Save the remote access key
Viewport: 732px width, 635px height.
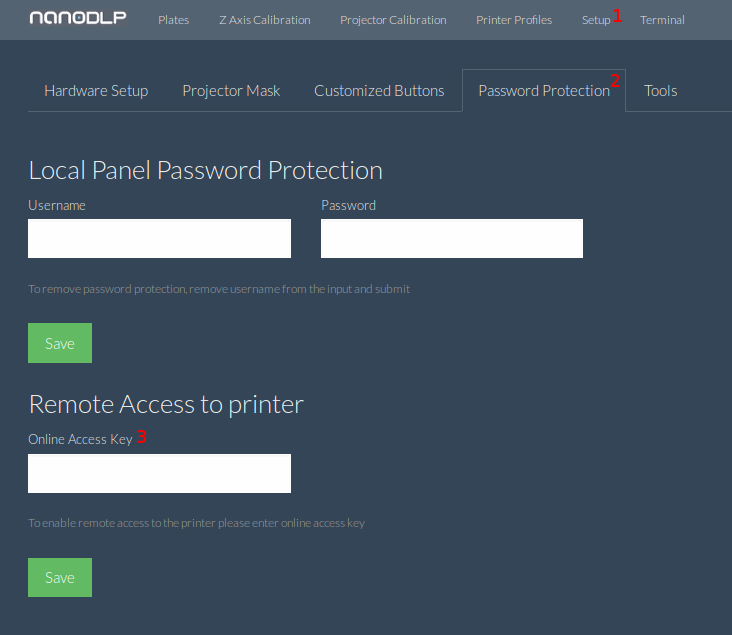pos(60,578)
